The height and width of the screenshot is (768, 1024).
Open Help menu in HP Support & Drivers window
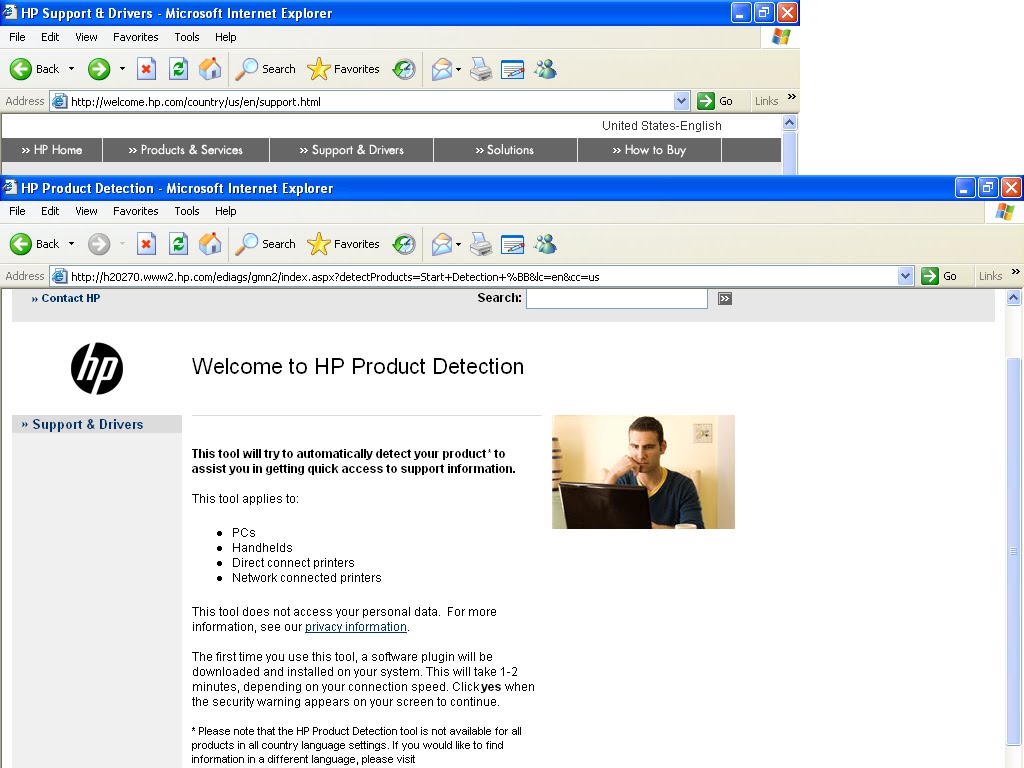tap(226, 37)
